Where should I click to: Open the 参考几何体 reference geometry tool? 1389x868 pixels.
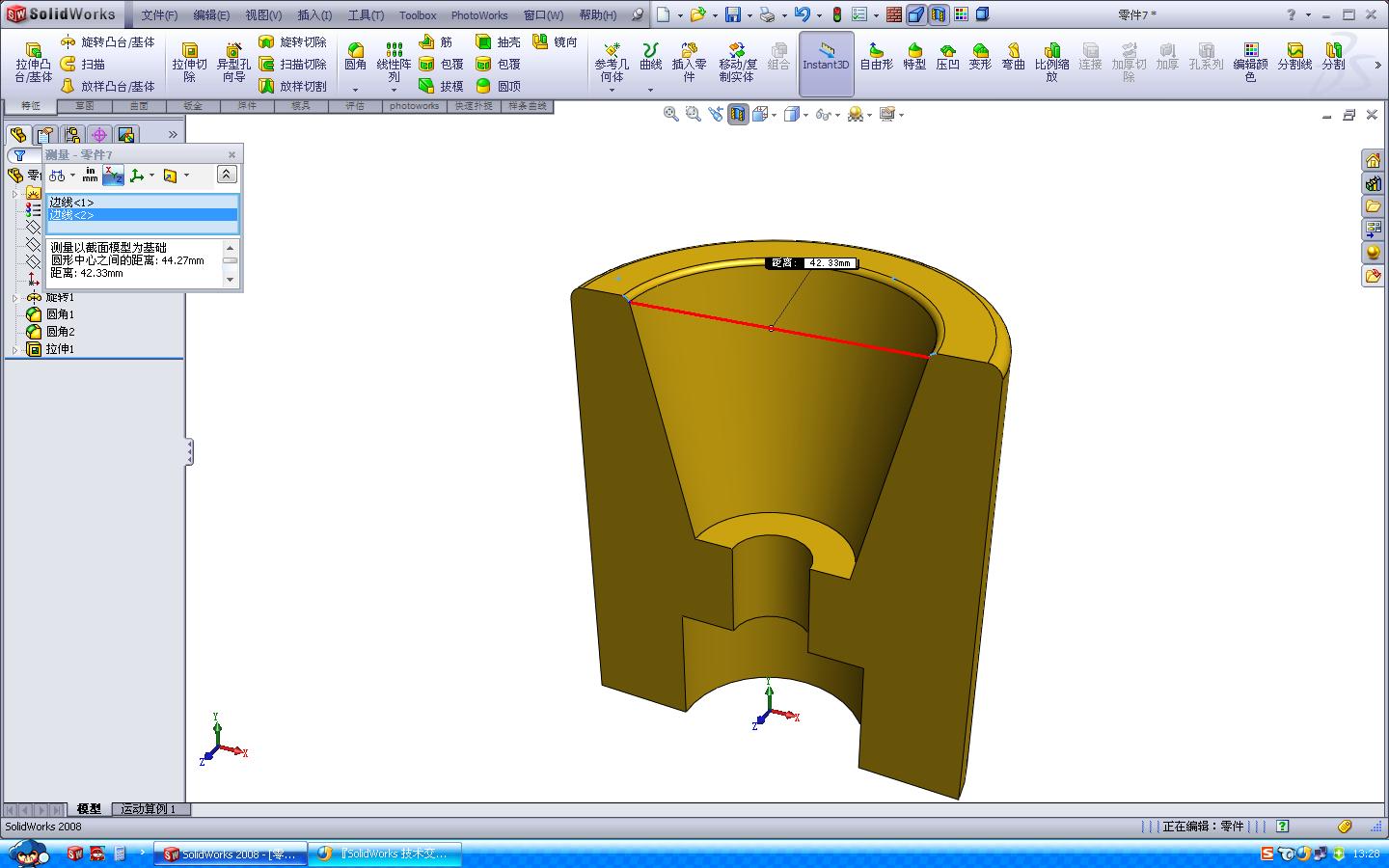click(x=612, y=63)
